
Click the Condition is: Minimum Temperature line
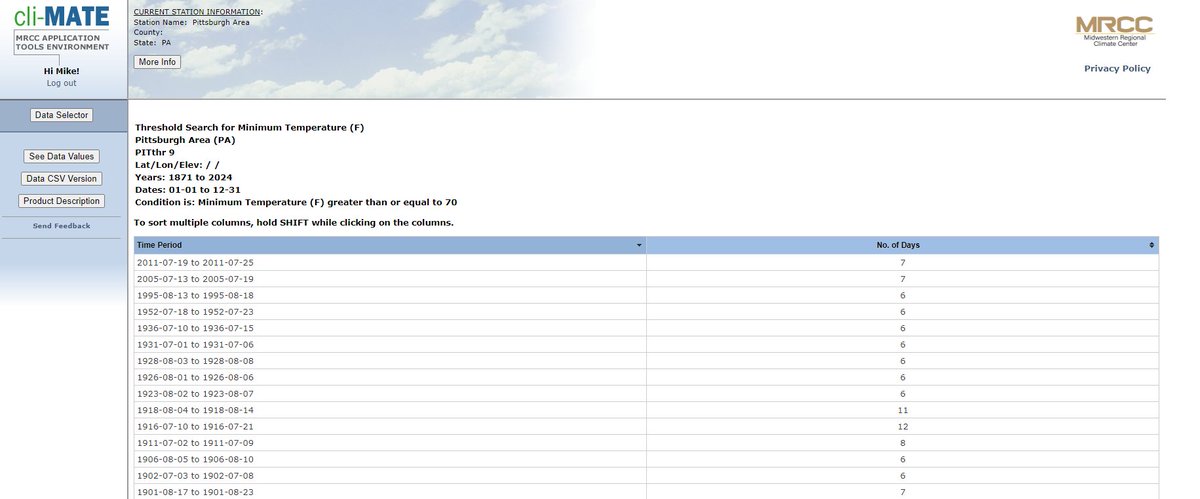tap(296, 202)
